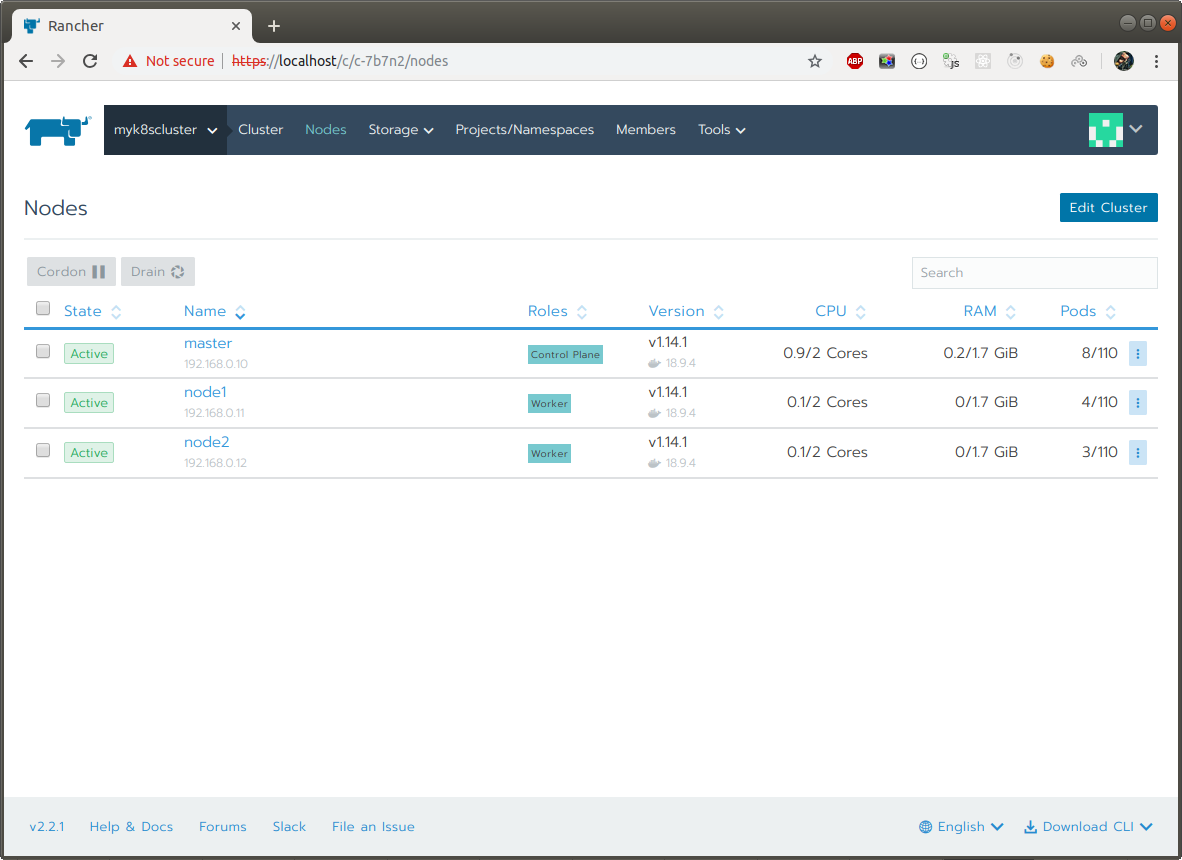This screenshot has width=1182, height=860.
Task: Open the Members page
Action: click(x=646, y=130)
